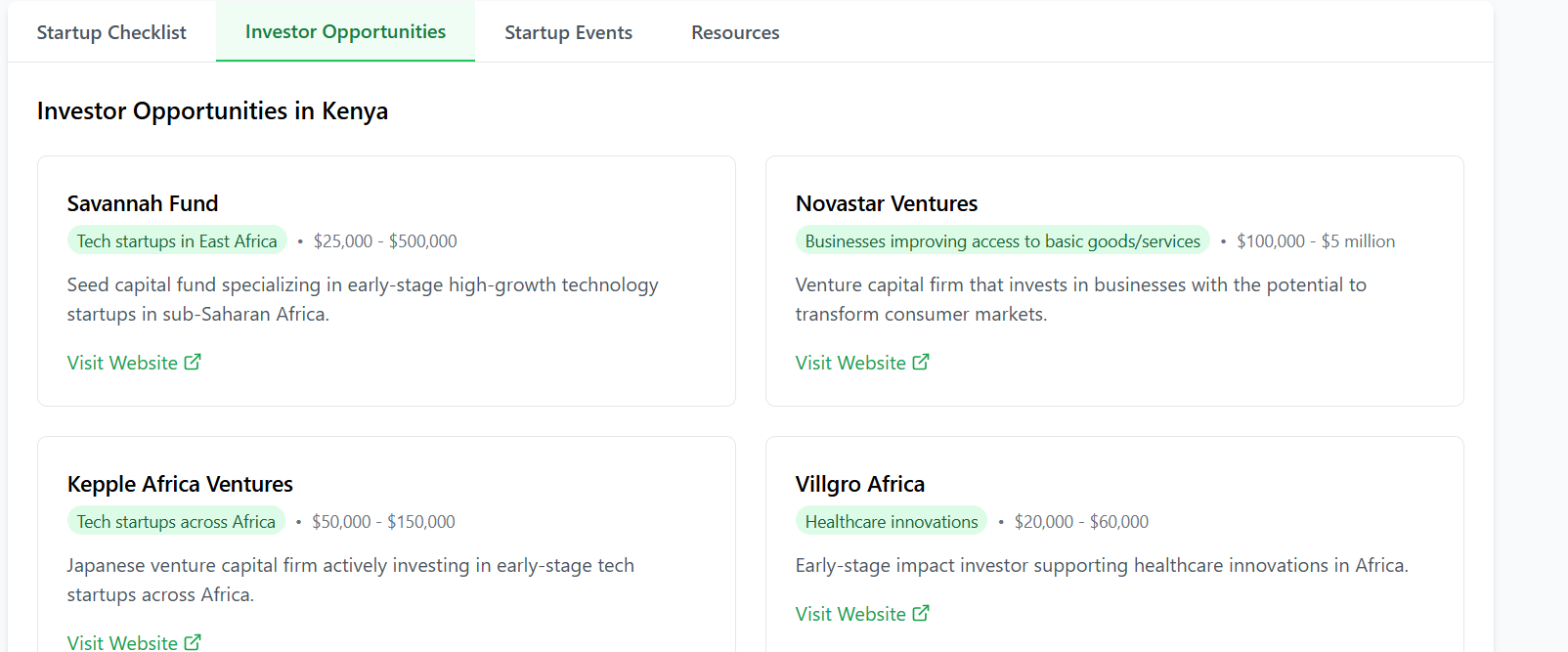
Task: Click the "Tech startups across Africa" tag
Action: [x=176, y=522]
